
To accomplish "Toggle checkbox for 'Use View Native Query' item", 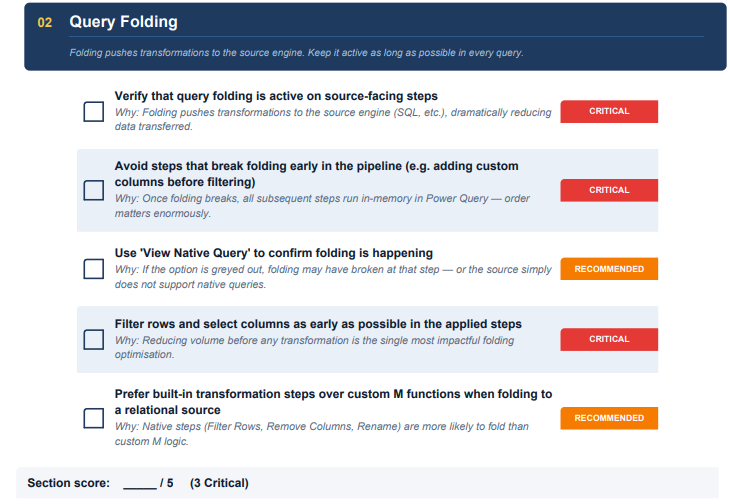I will [93, 269].
